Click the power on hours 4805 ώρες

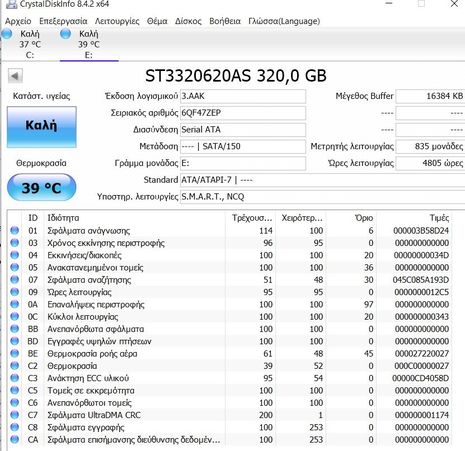[x=430, y=163]
